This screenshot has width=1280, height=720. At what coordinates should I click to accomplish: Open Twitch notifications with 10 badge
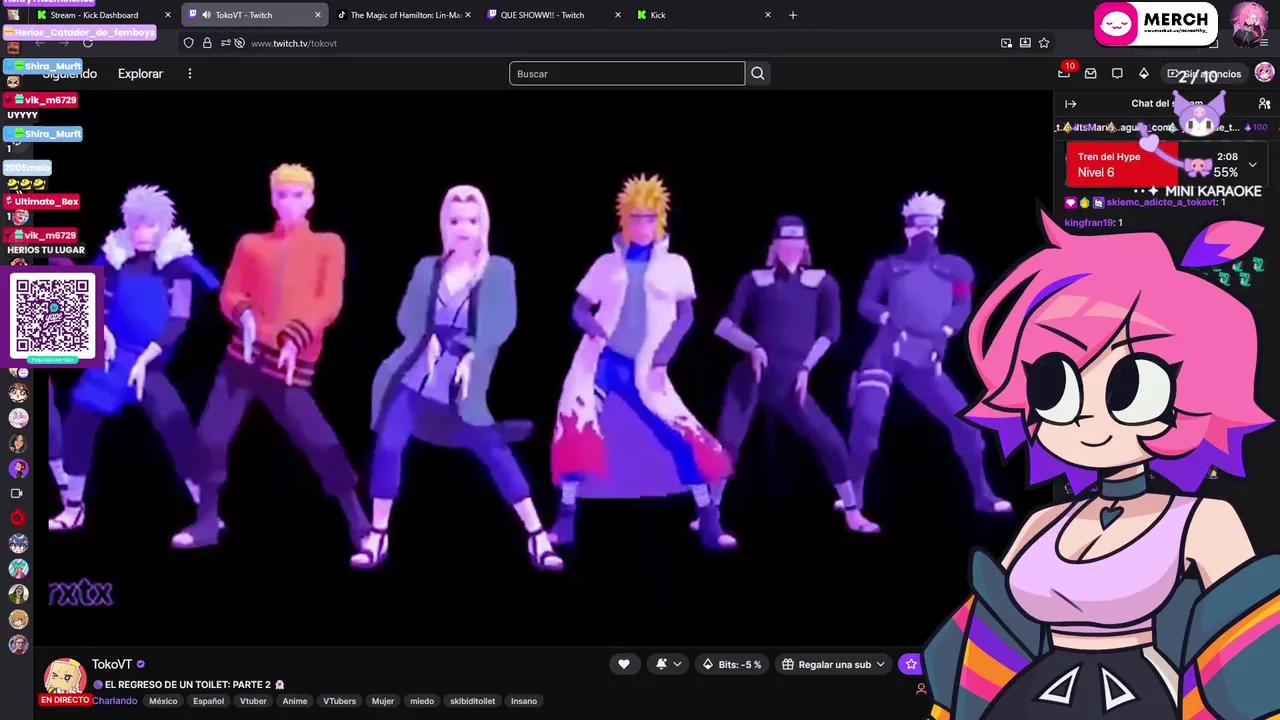[x=1065, y=73]
